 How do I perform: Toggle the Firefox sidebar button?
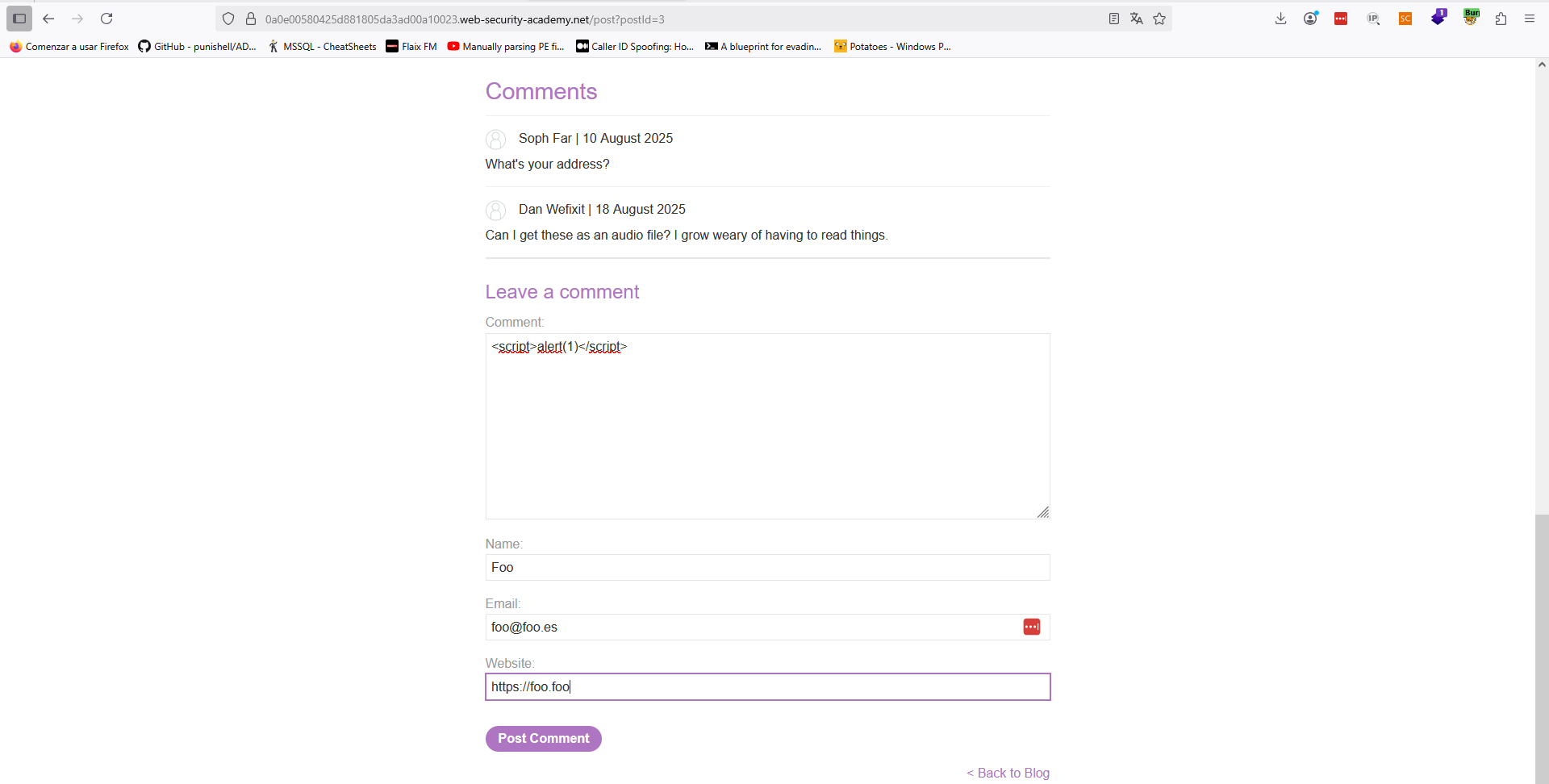pyautogui.click(x=19, y=19)
